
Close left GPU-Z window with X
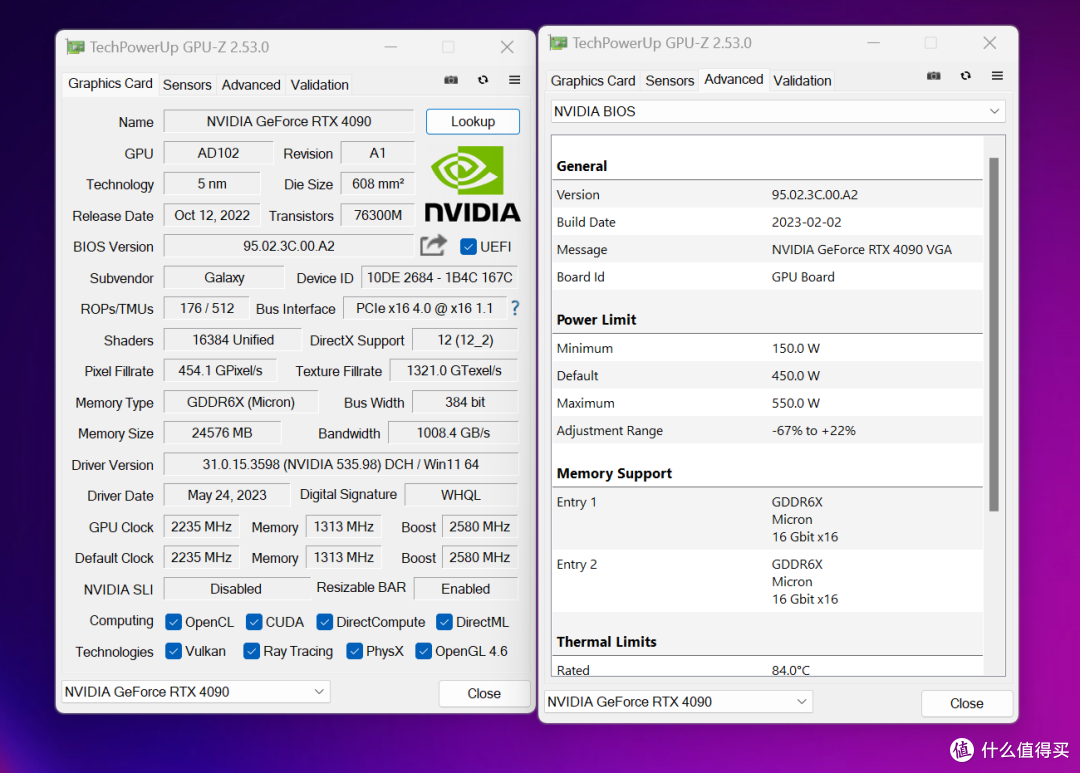[x=507, y=47]
